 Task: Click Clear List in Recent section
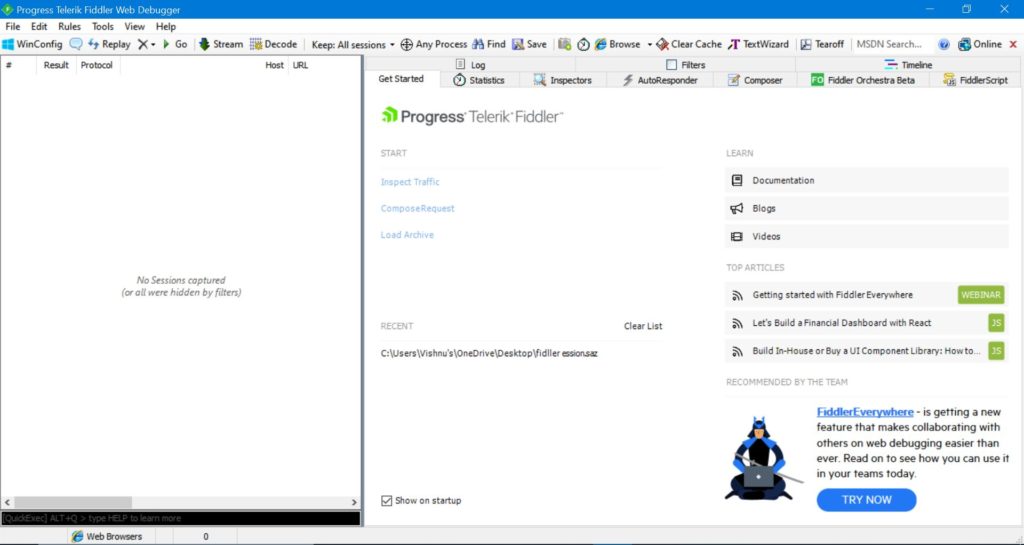643,326
